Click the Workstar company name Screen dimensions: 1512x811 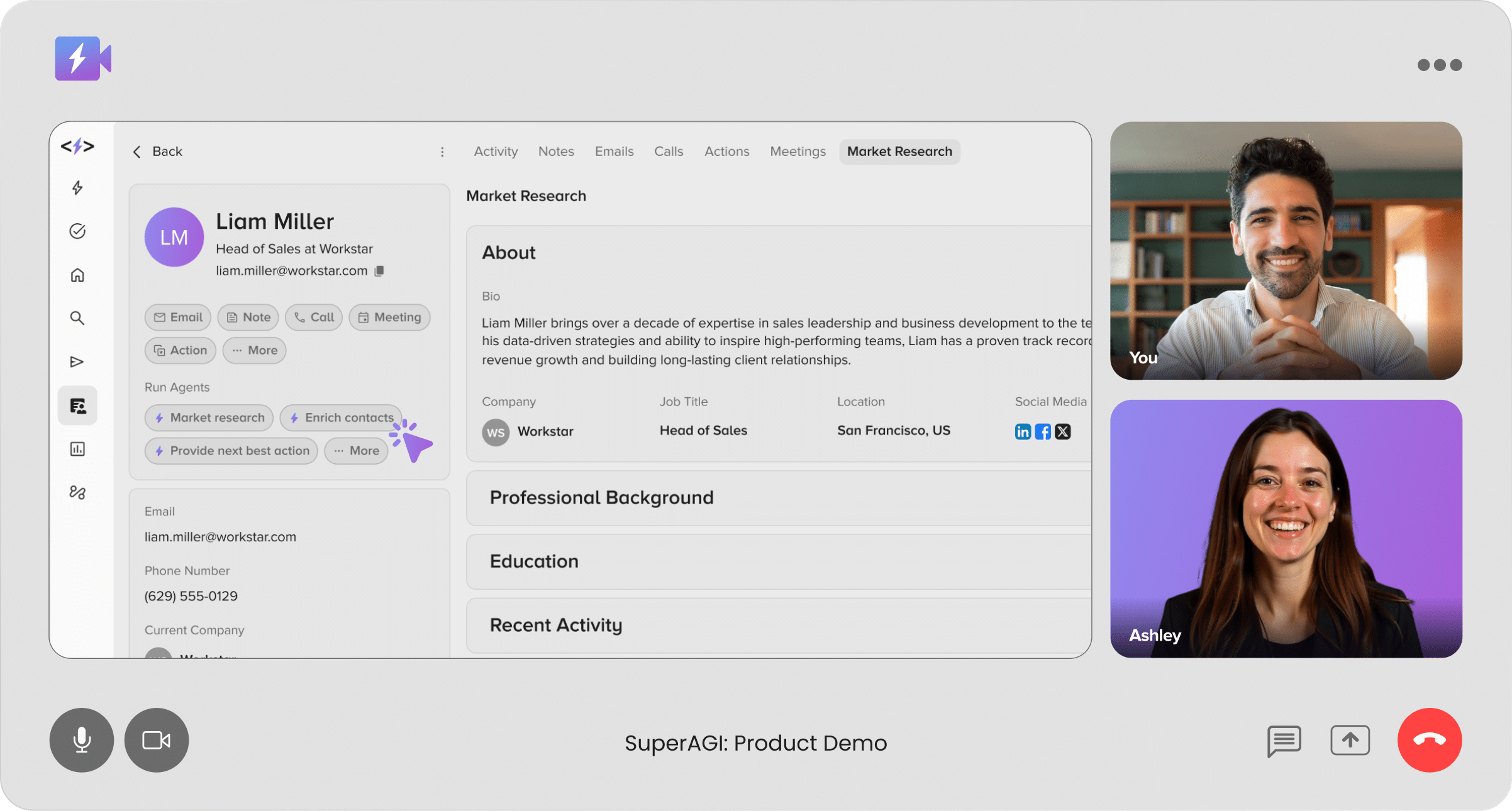point(545,432)
